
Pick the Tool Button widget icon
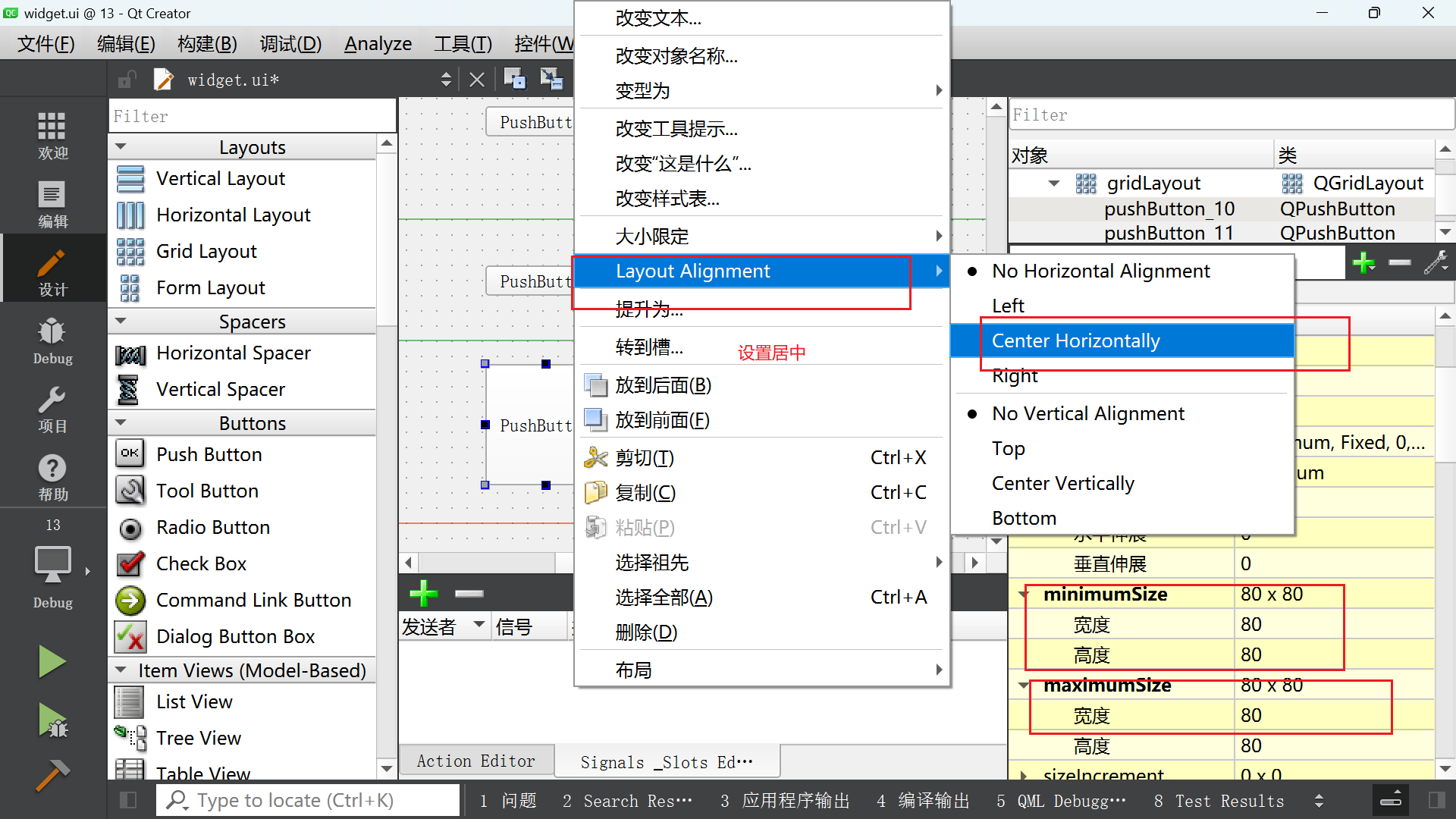(x=130, y=490)
